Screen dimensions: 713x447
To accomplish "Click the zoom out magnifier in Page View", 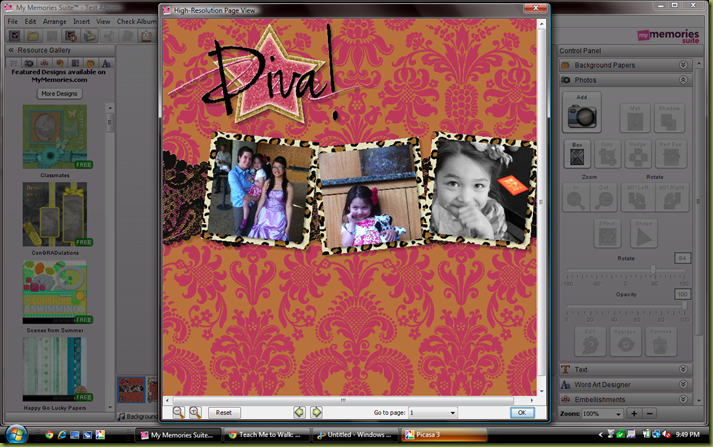I will 179,412.
